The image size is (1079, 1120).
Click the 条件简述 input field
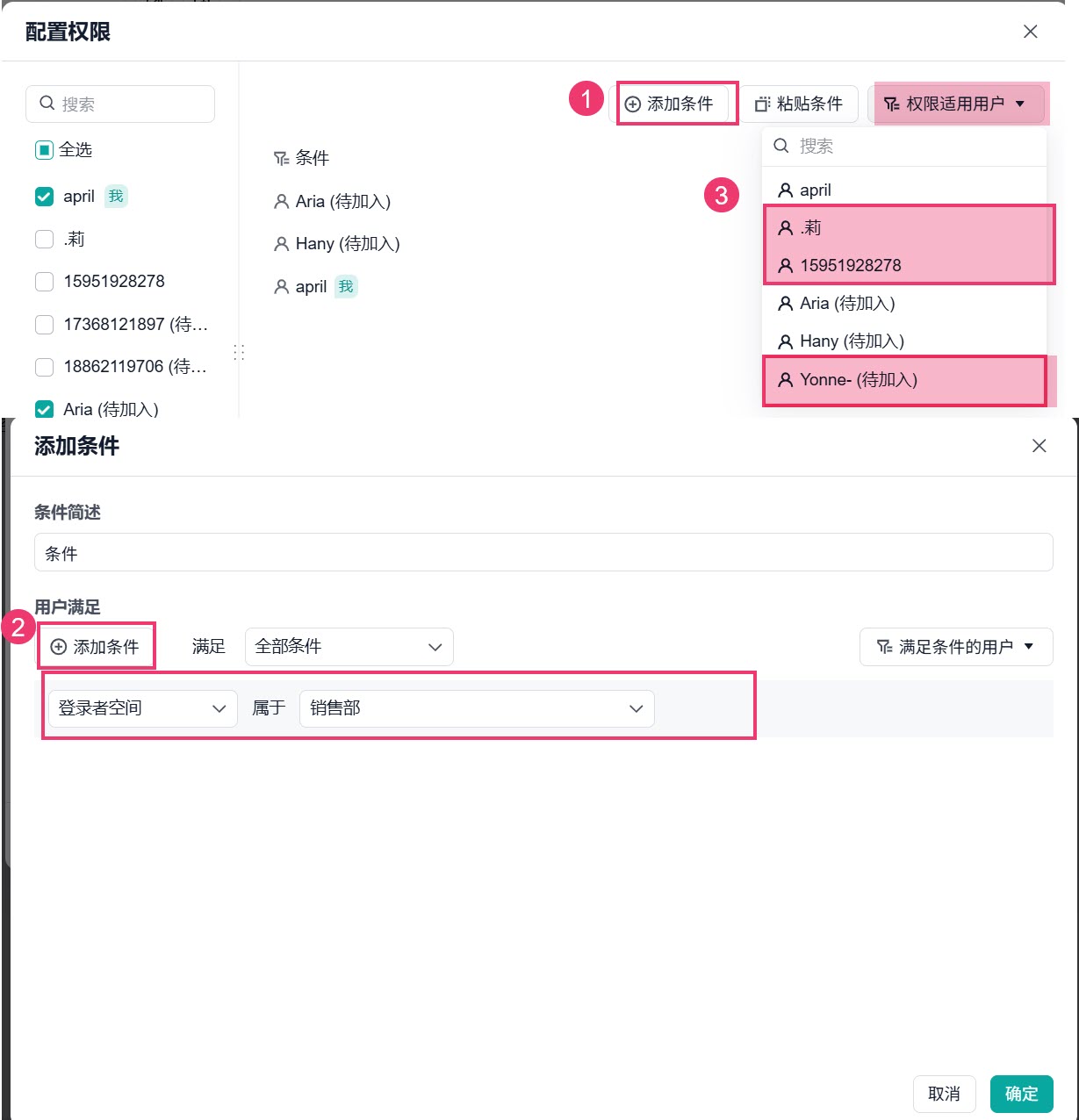tap(543, 553)
